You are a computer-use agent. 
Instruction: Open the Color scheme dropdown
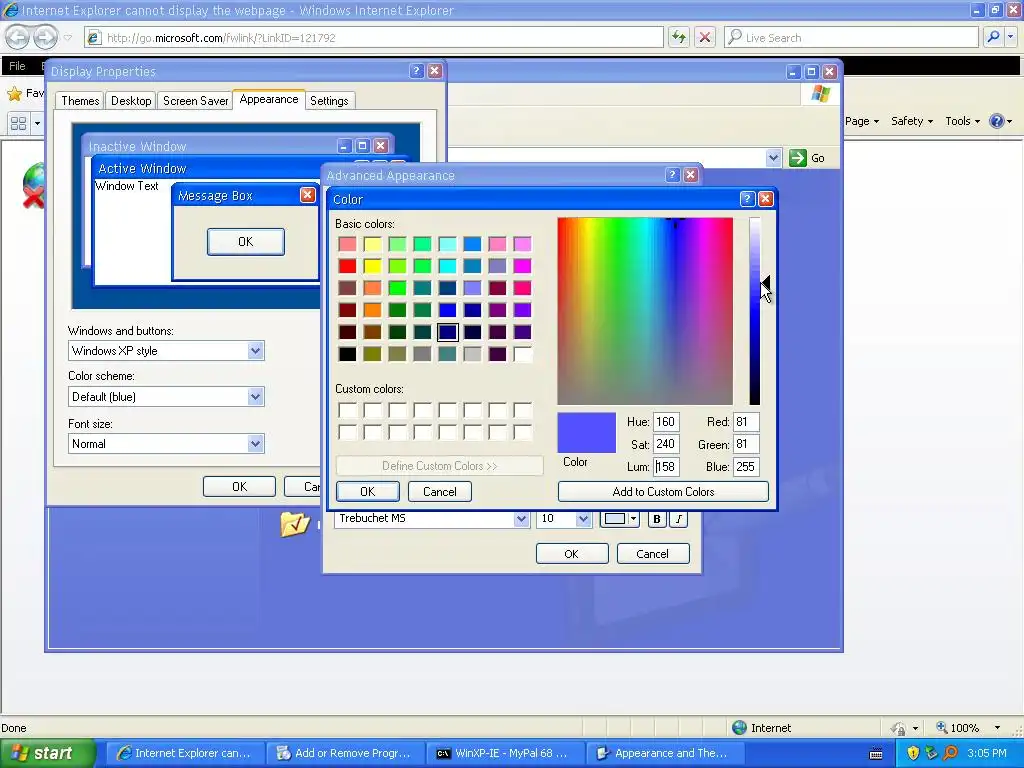(255, 396)
